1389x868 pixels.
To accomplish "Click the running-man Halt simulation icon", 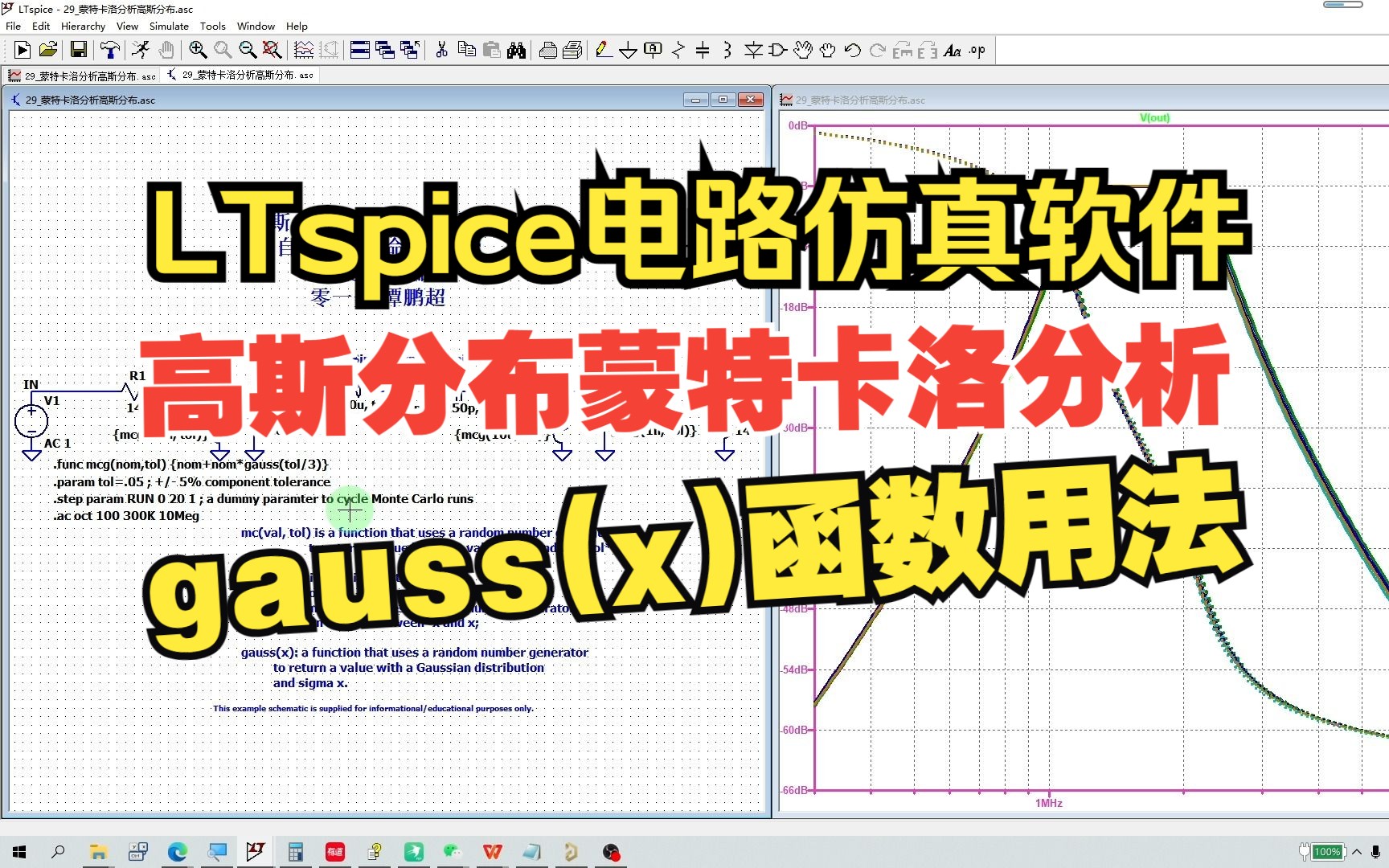I will tap(141, 50).
